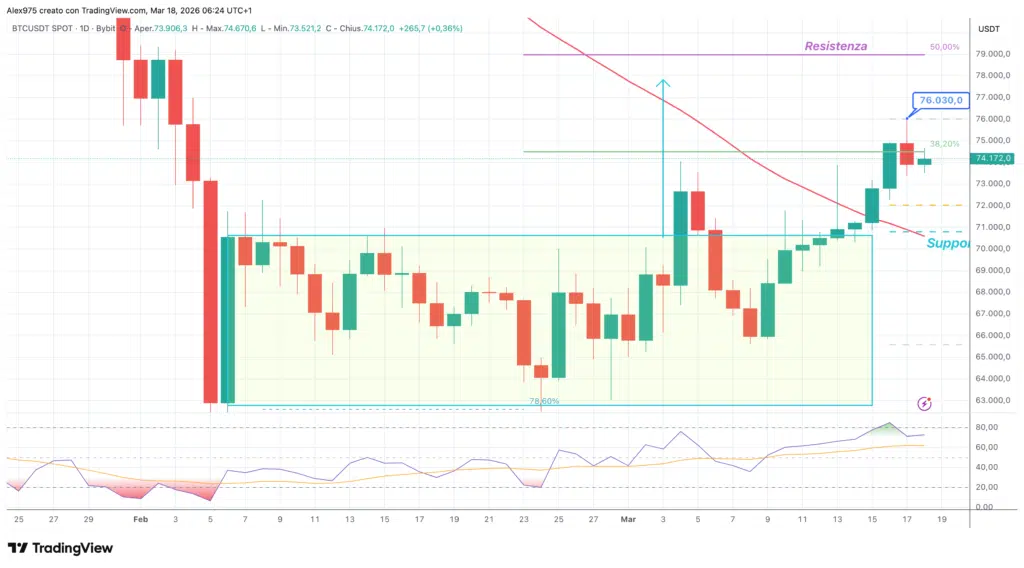Select the 78,60% Fibonacci label
The image size is (1024, 568).
pos(544,401)
